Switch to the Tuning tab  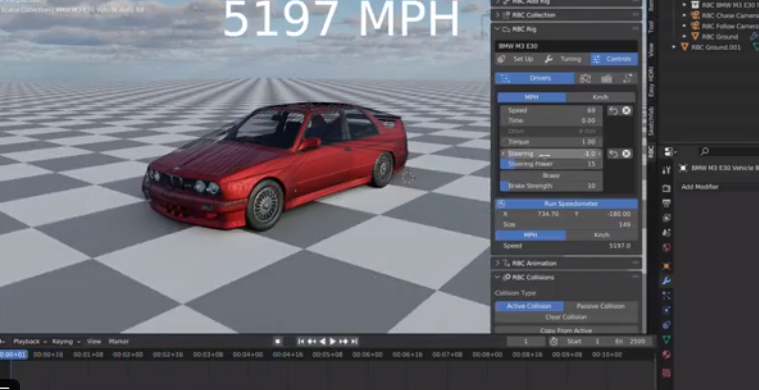[564, 59]
